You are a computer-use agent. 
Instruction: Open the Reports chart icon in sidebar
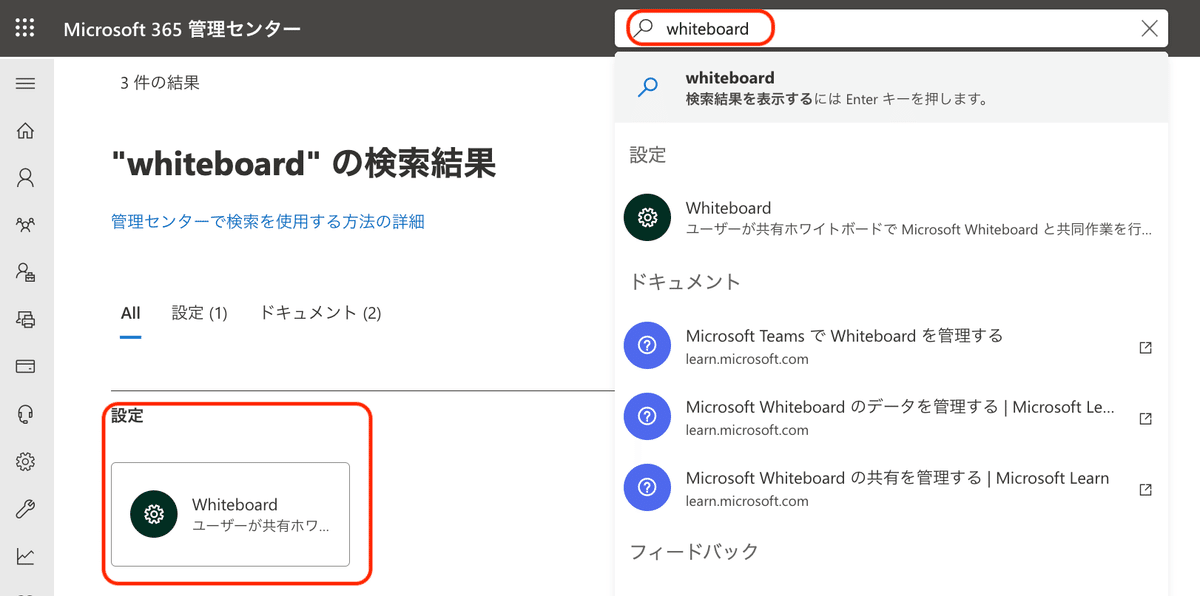(x=26, y=556)
